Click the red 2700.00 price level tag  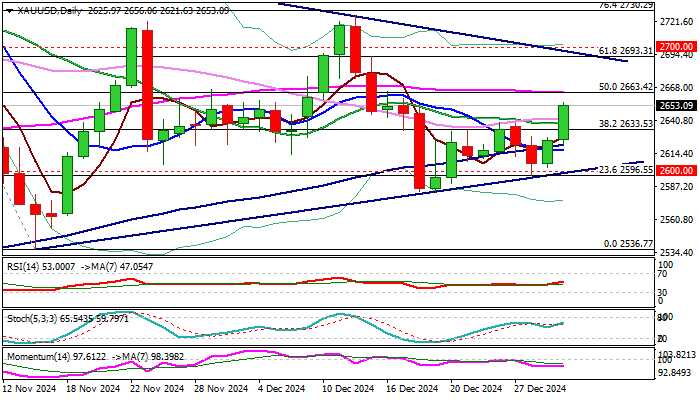677,46
